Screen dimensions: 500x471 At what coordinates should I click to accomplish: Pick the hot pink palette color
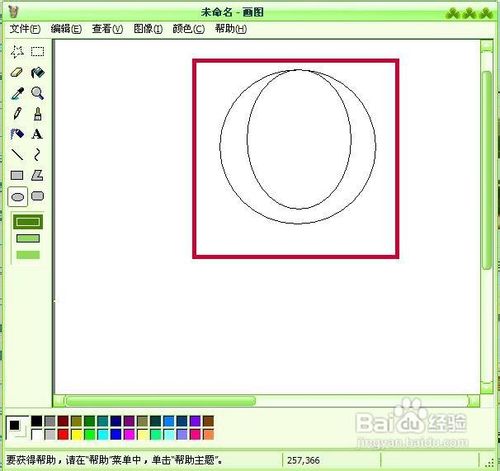click(x=195, y=434)
